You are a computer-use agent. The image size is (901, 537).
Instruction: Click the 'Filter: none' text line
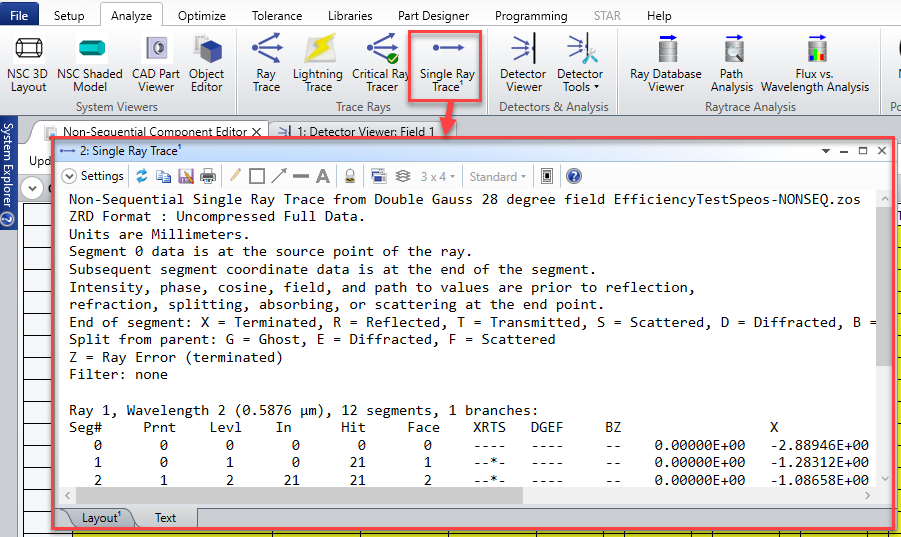pos(118,374)
